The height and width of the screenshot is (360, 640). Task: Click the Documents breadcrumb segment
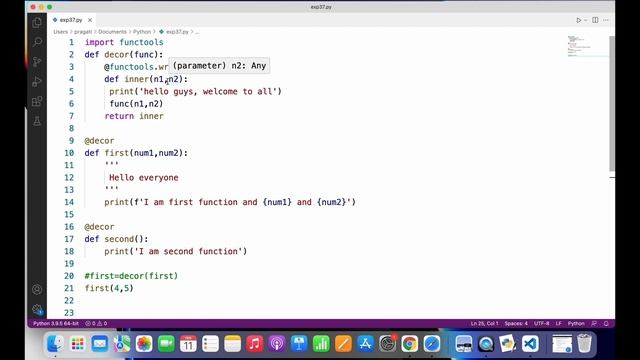pyautogui.click(x=112, y=31)
